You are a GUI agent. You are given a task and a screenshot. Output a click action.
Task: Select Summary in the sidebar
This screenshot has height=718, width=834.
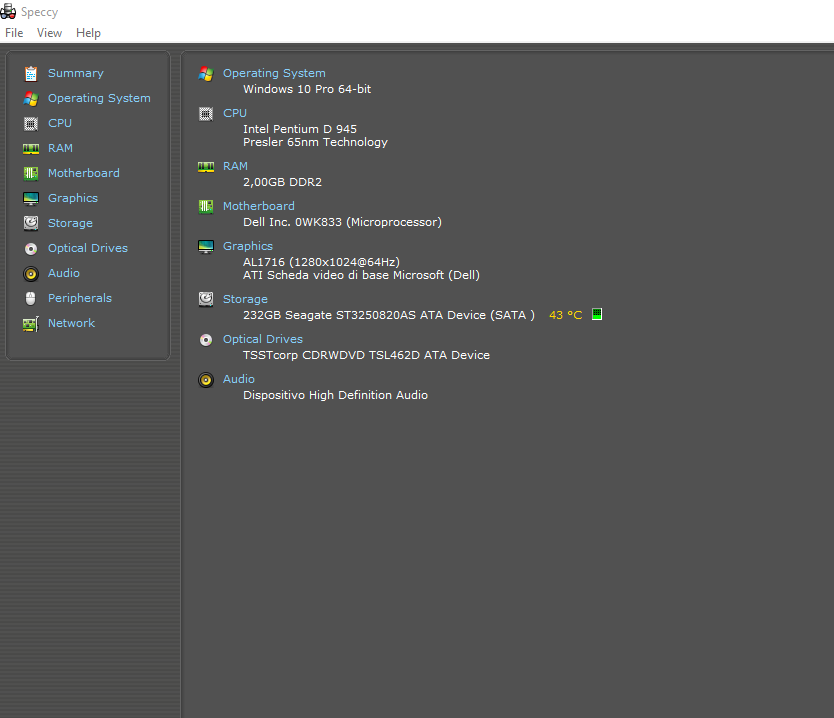click(x=76, y=73)
